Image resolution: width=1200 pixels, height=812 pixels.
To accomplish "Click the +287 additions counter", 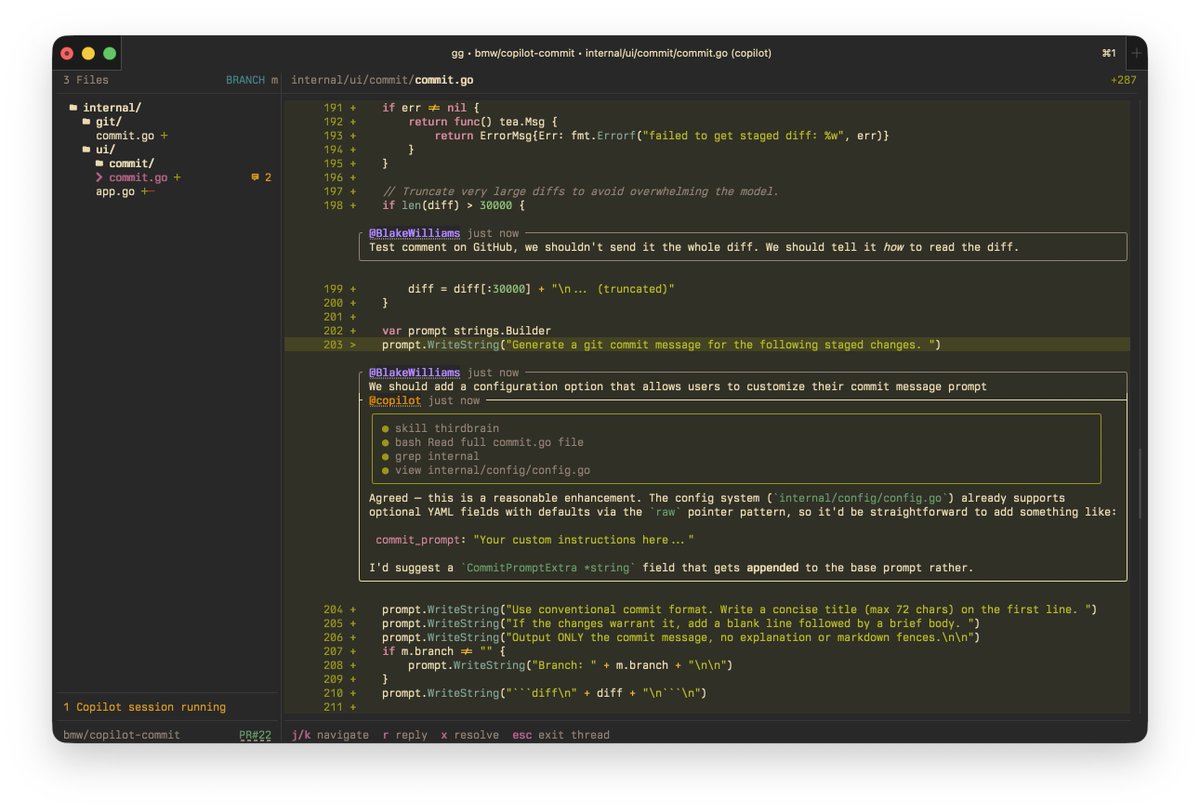I will [x=1123, y=80].
